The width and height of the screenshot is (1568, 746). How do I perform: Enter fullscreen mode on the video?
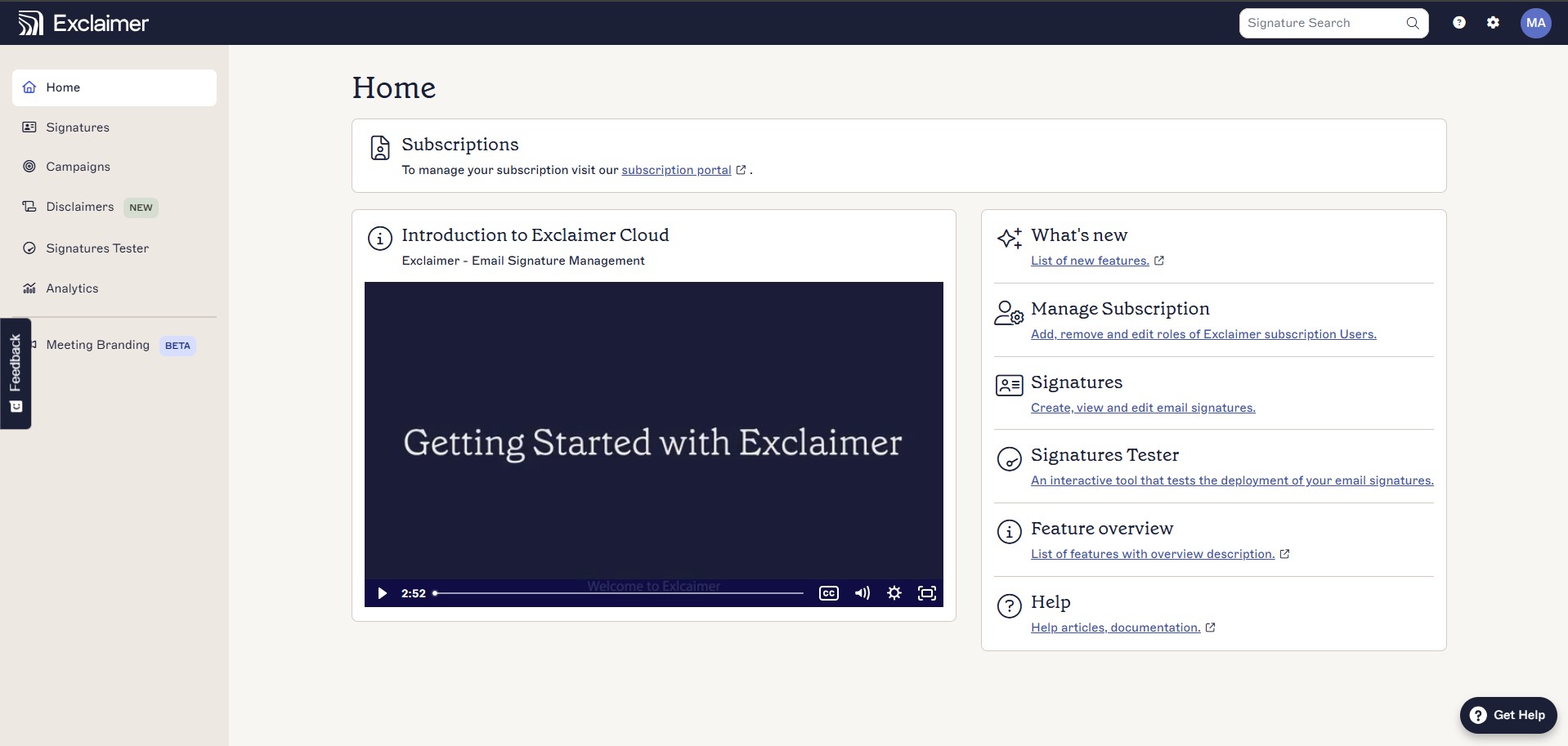(926, 593)
